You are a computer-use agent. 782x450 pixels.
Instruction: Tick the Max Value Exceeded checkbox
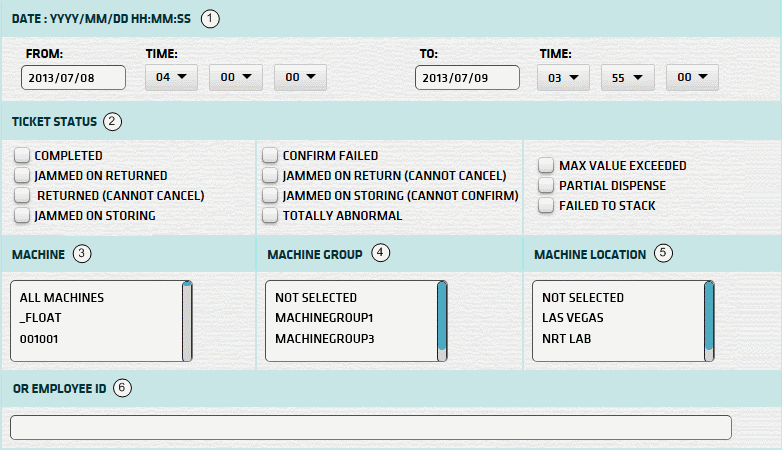tap(546, 165)
